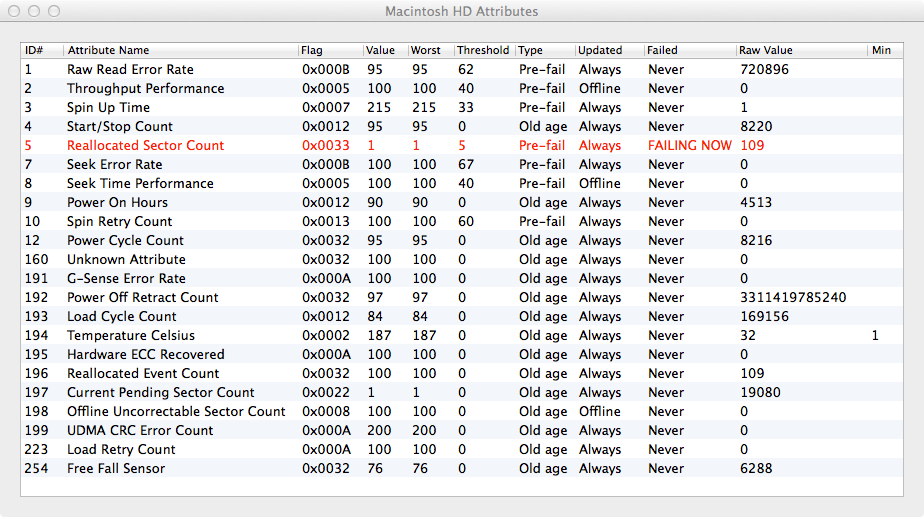Viewport: 924px width, 517px height.
Task: Sort by the ID# column header
Action: coord(42,50)
